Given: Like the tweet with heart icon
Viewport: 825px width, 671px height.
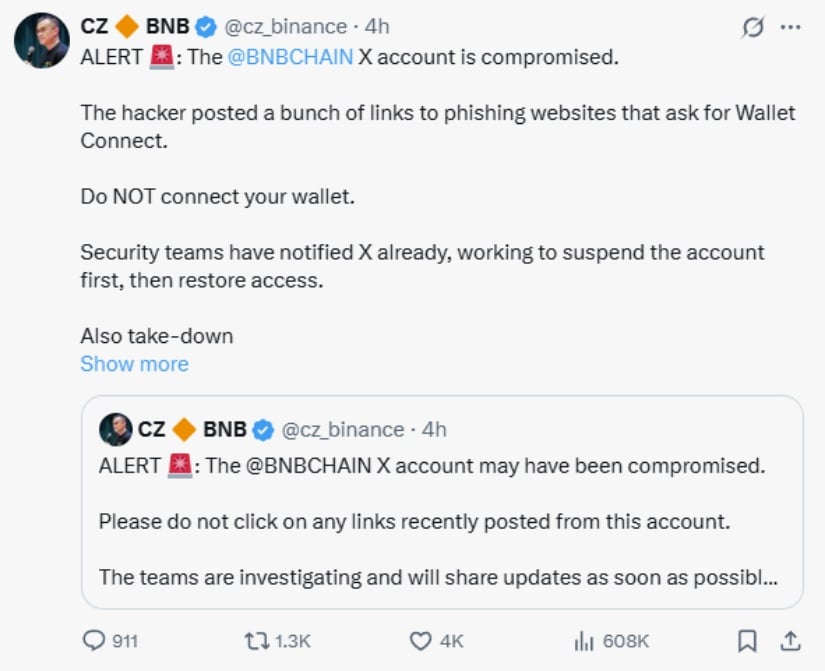Looking at the screenshot, I should [x=421, y=640].
